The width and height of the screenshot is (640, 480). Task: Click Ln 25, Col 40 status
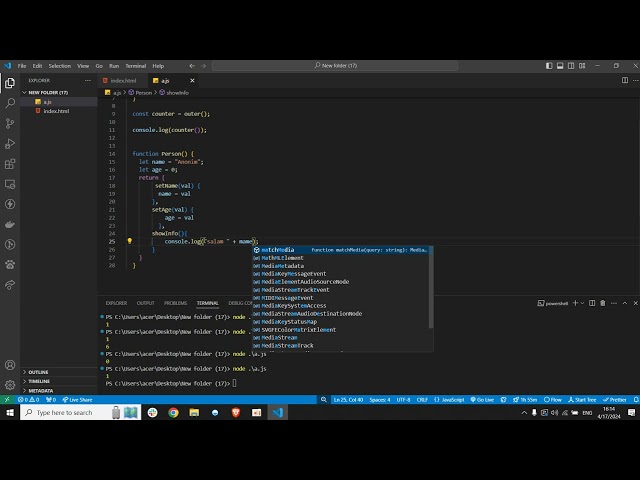(x=348, y=400)
